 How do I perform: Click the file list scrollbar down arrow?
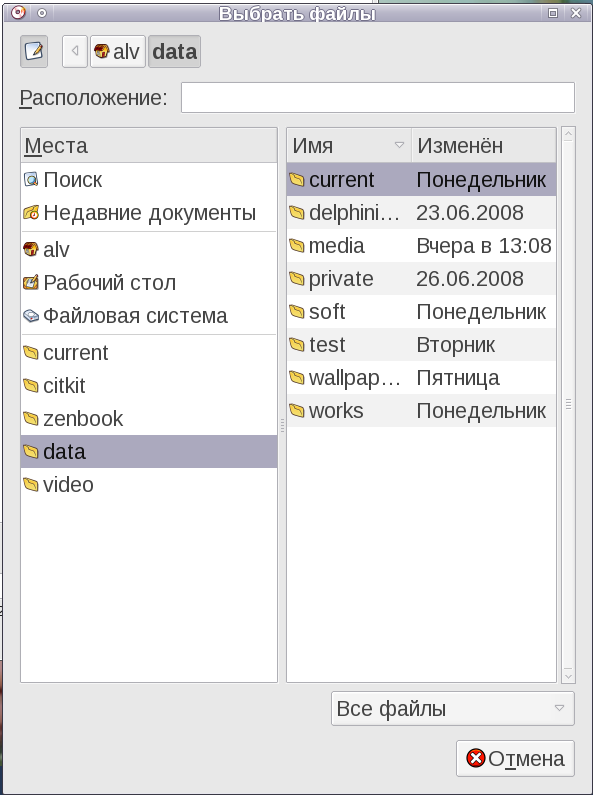coord(568,676)
